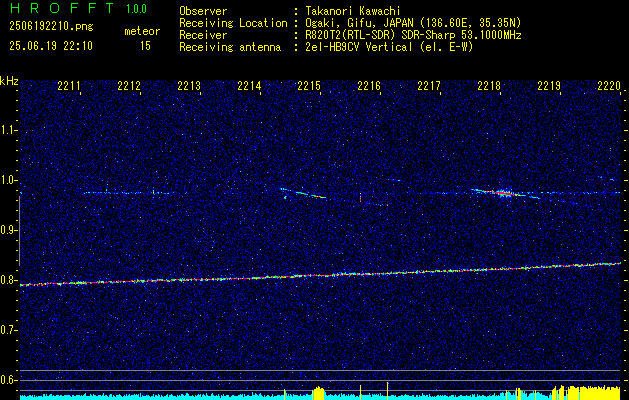Click the slanted meteor echo near 2215
This screenshot has height=400, width=629.
[304, 193]
